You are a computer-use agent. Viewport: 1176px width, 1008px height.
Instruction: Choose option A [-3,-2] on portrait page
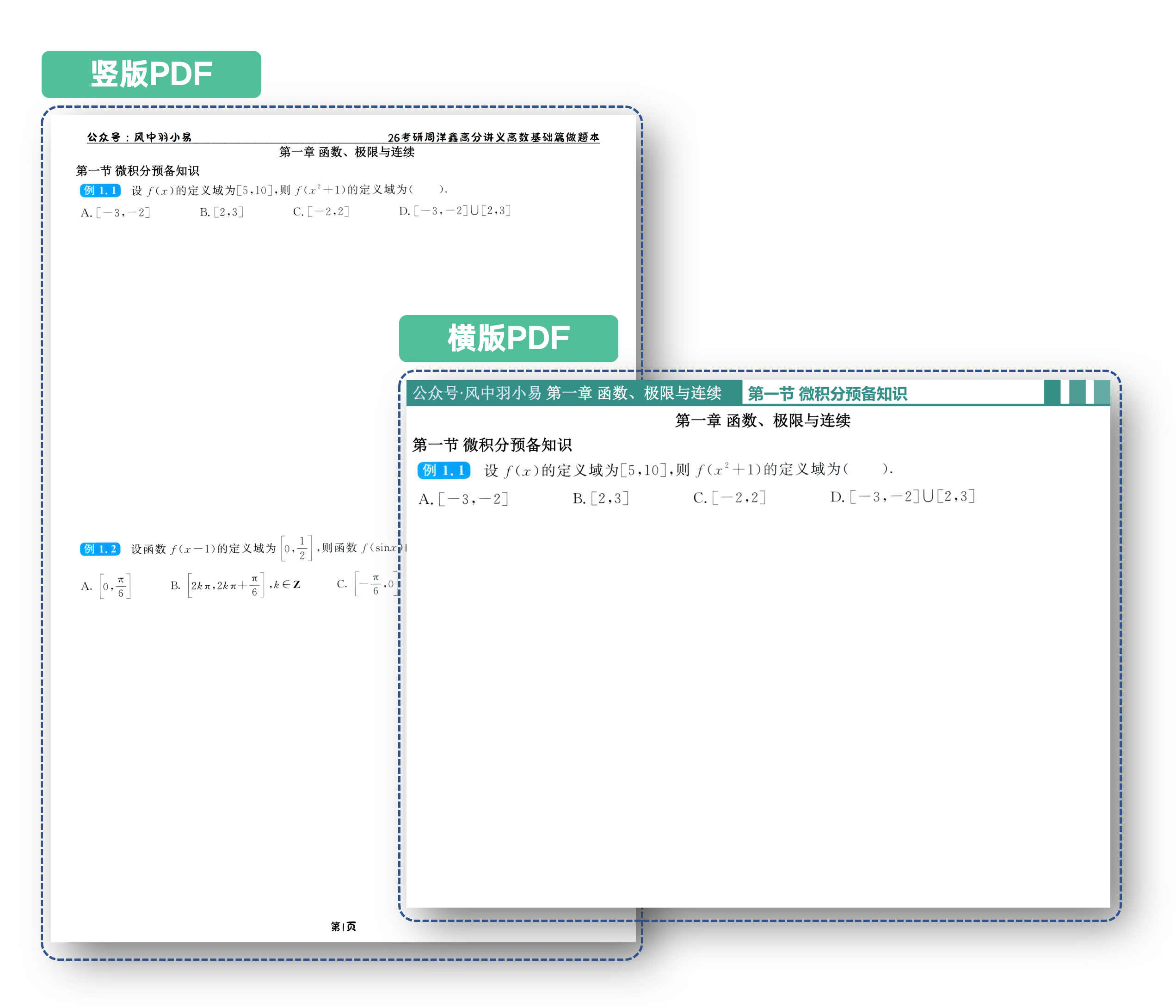pos(116,212)
